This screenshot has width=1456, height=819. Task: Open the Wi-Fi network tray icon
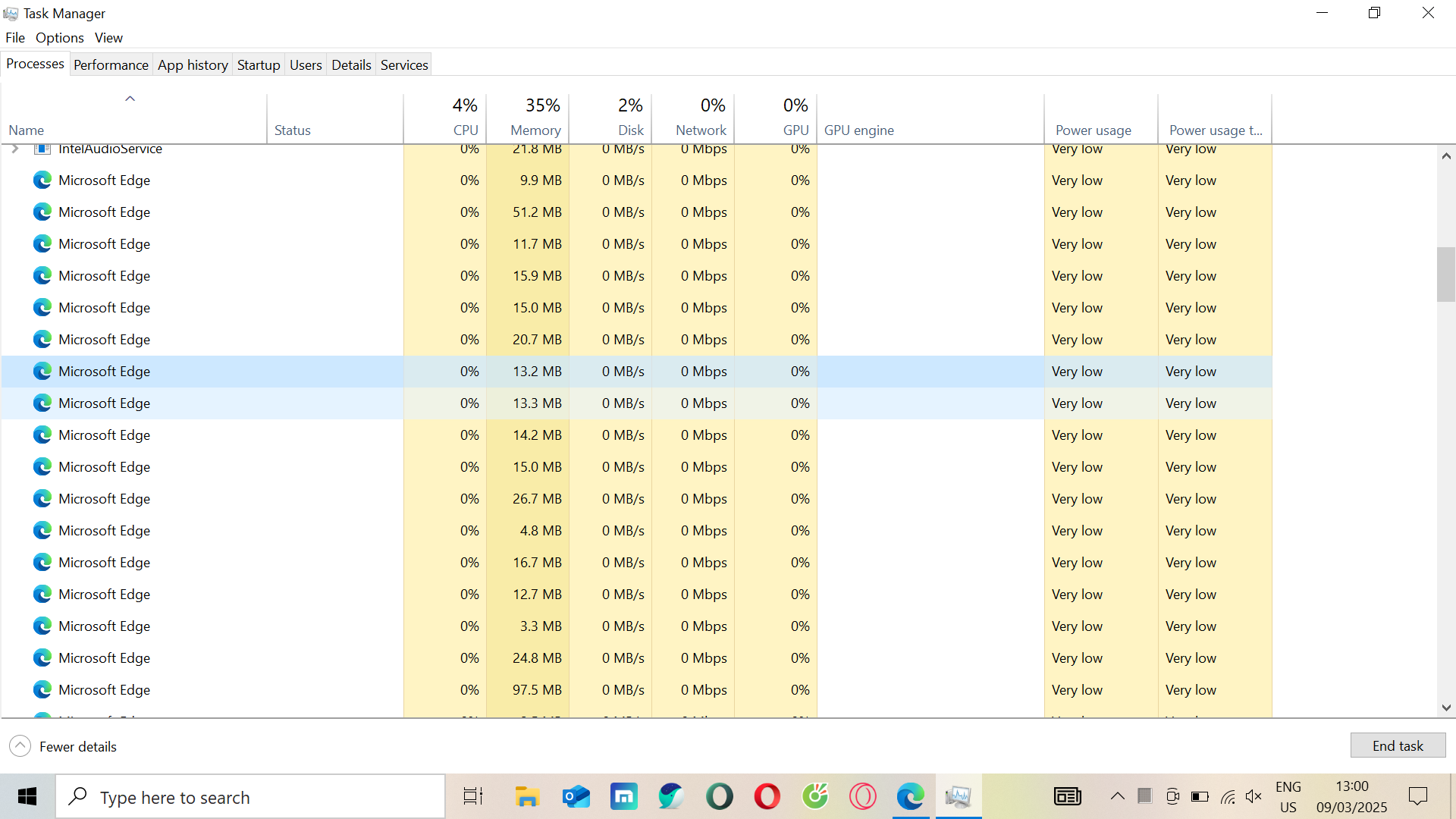point(1228,796)
